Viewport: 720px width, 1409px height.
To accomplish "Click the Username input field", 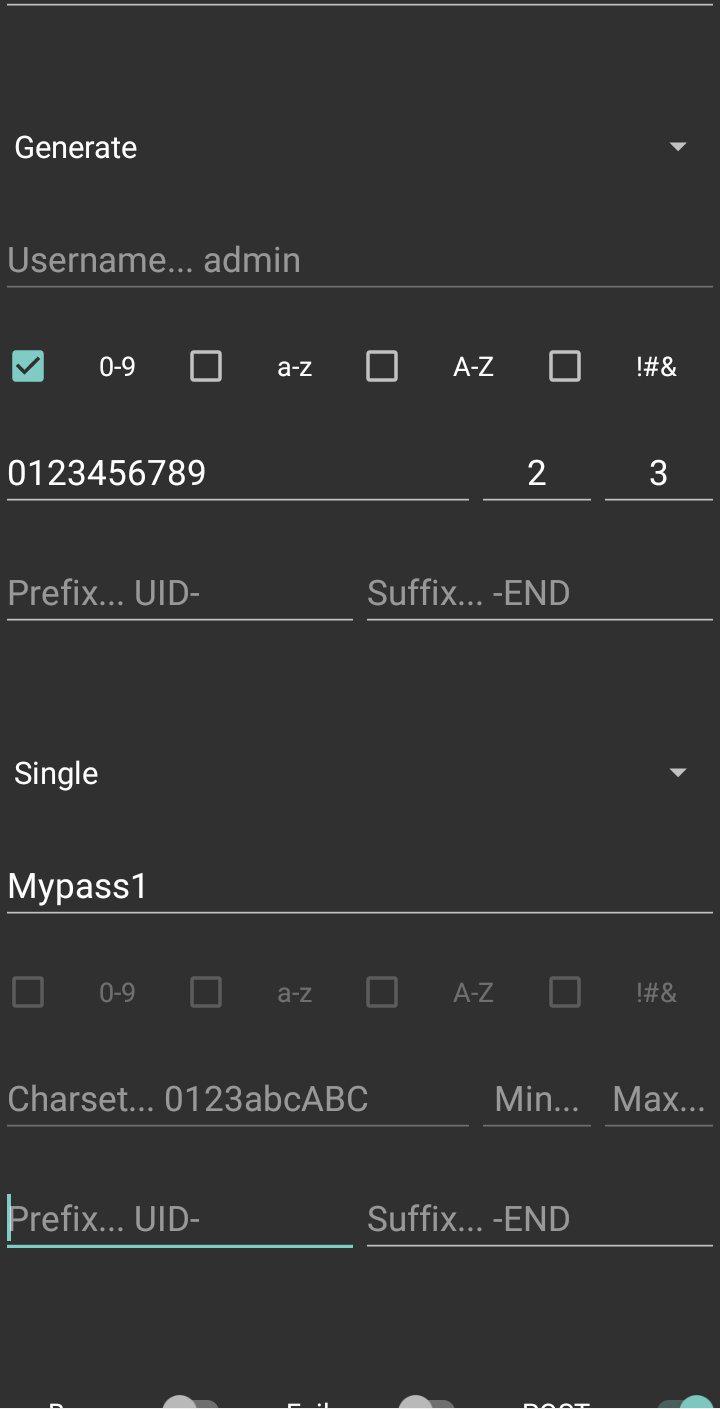I will (x=359, y=261).
